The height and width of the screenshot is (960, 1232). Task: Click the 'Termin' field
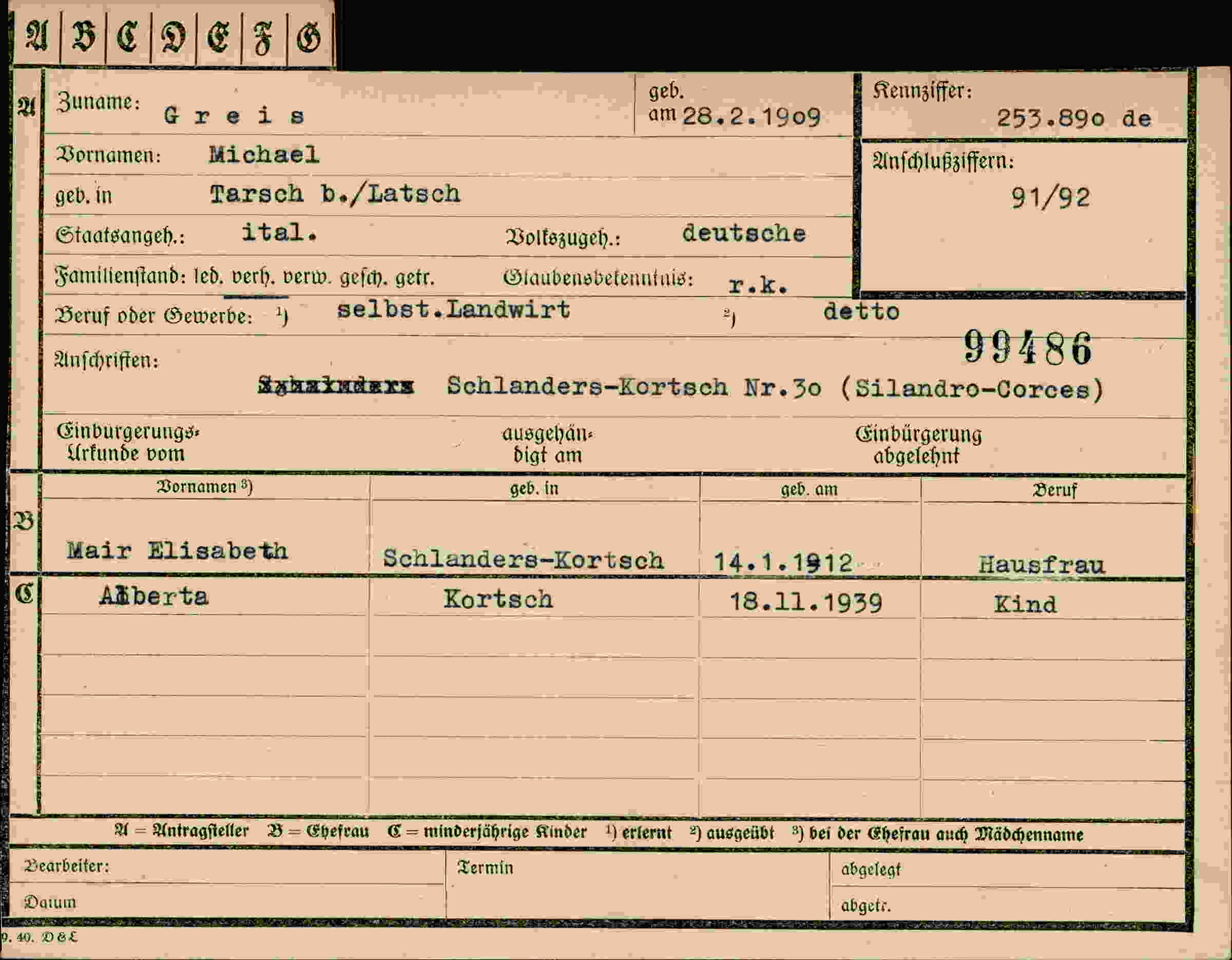pyautogui.click(x=638, y=886)
